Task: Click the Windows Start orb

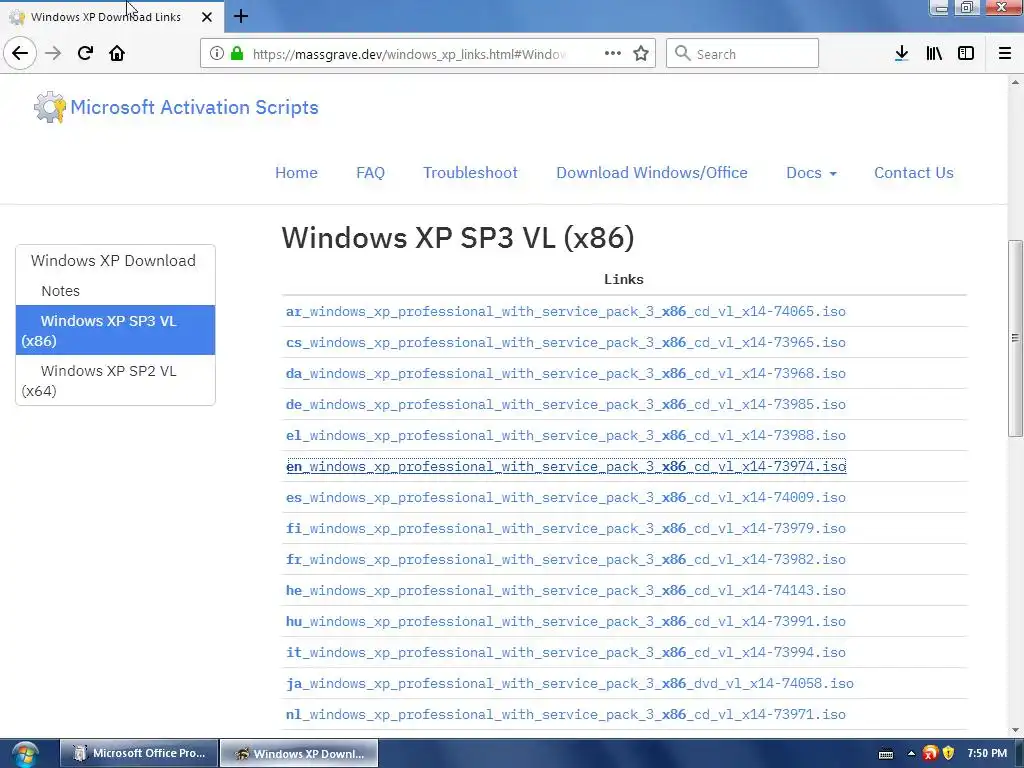Action: click(25, 754)
